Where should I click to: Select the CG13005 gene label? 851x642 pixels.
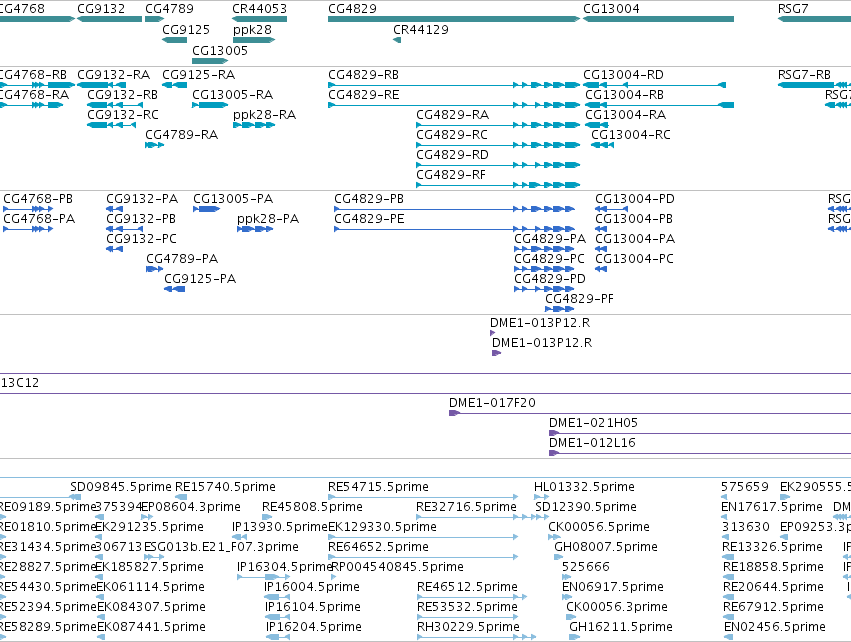click(x=220, y=50)
